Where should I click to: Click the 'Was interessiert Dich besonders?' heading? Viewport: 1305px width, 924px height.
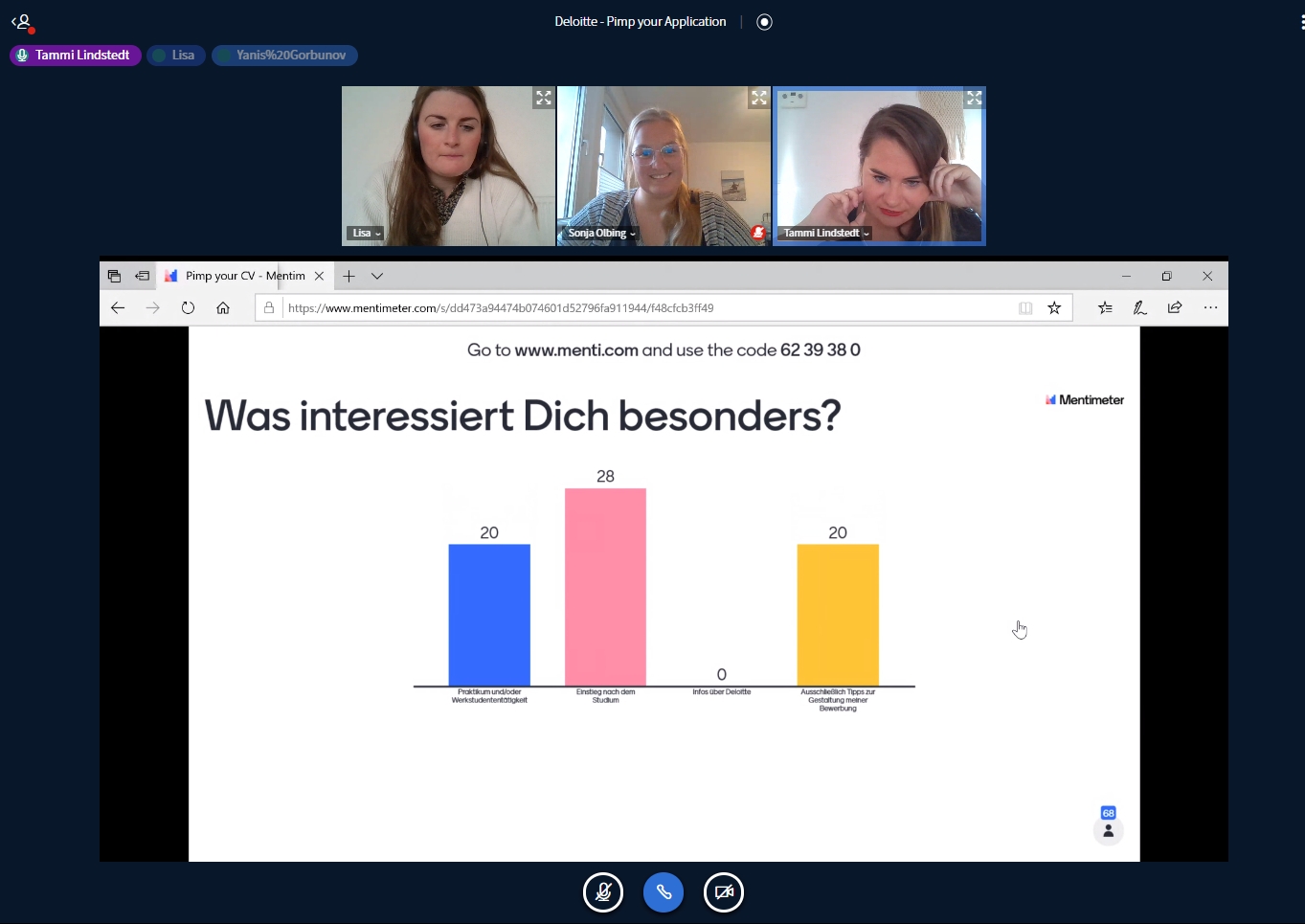523,416
